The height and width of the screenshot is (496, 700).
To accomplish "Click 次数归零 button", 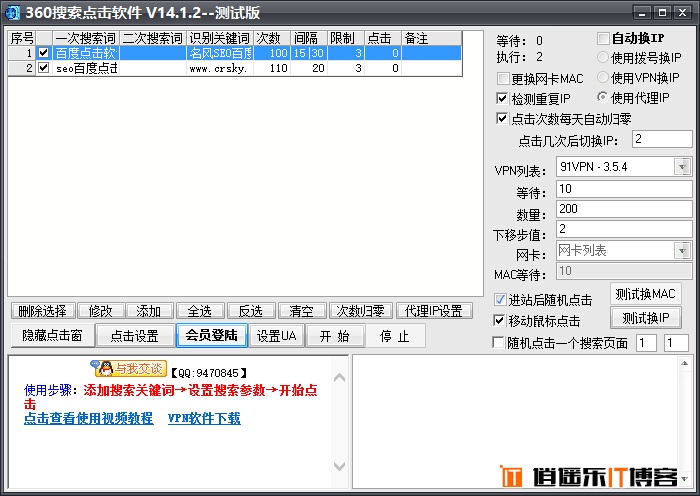I will tap(361, 311).
